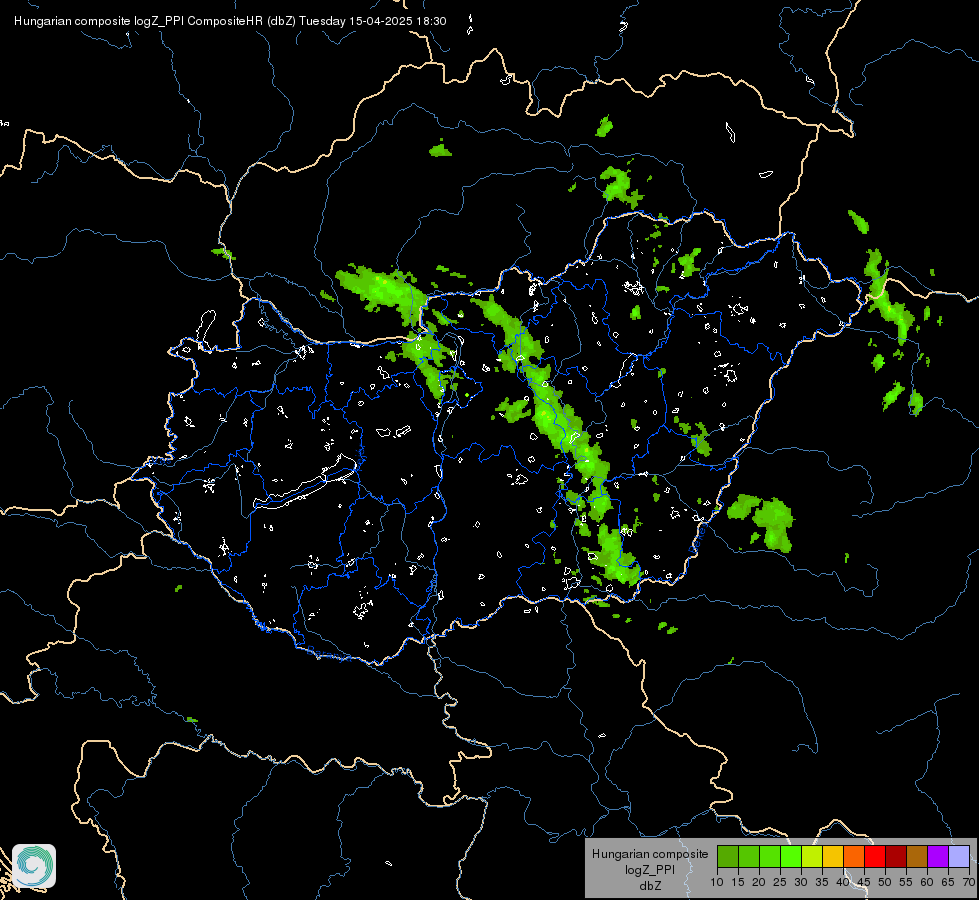Click the "50" value on the legend scale

(x=885, y=883)
